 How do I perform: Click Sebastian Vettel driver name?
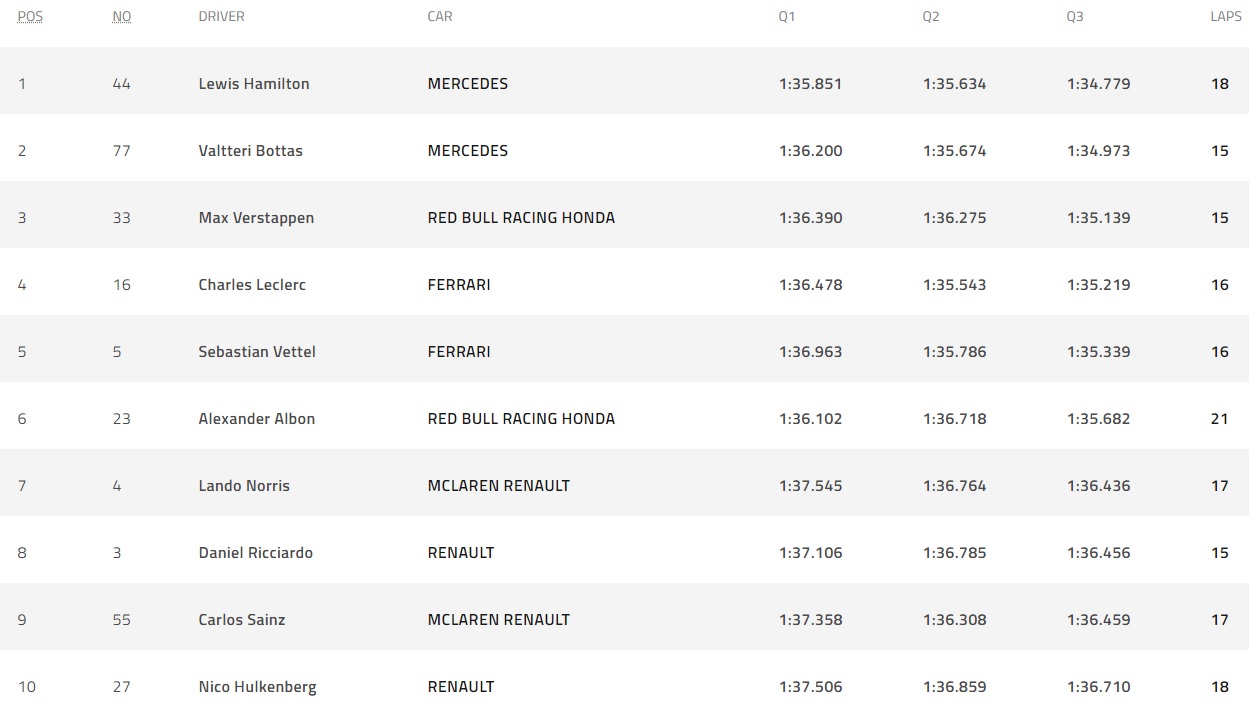click(x=257, y=352)
